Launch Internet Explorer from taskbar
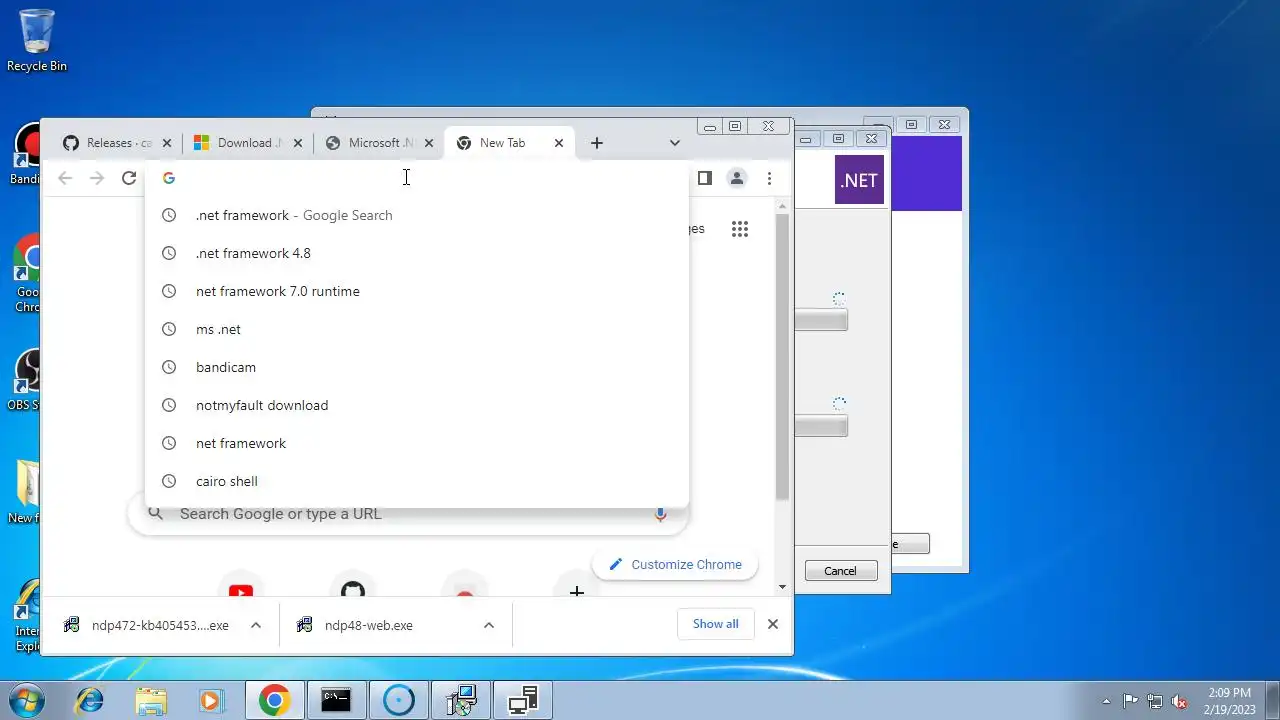This screenshot has height=720, width=1280. [89, 701]
